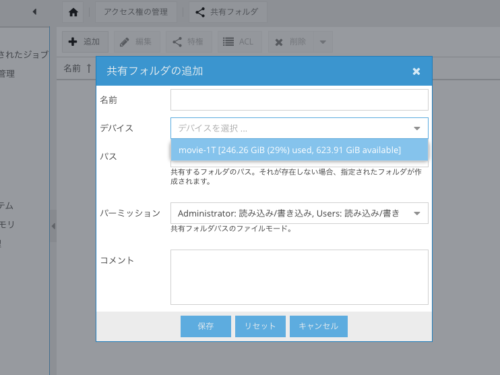The width and height of the screenshot is (500, 375).
Task: Click the ACL list toolbar button
Action: [240, 42]
